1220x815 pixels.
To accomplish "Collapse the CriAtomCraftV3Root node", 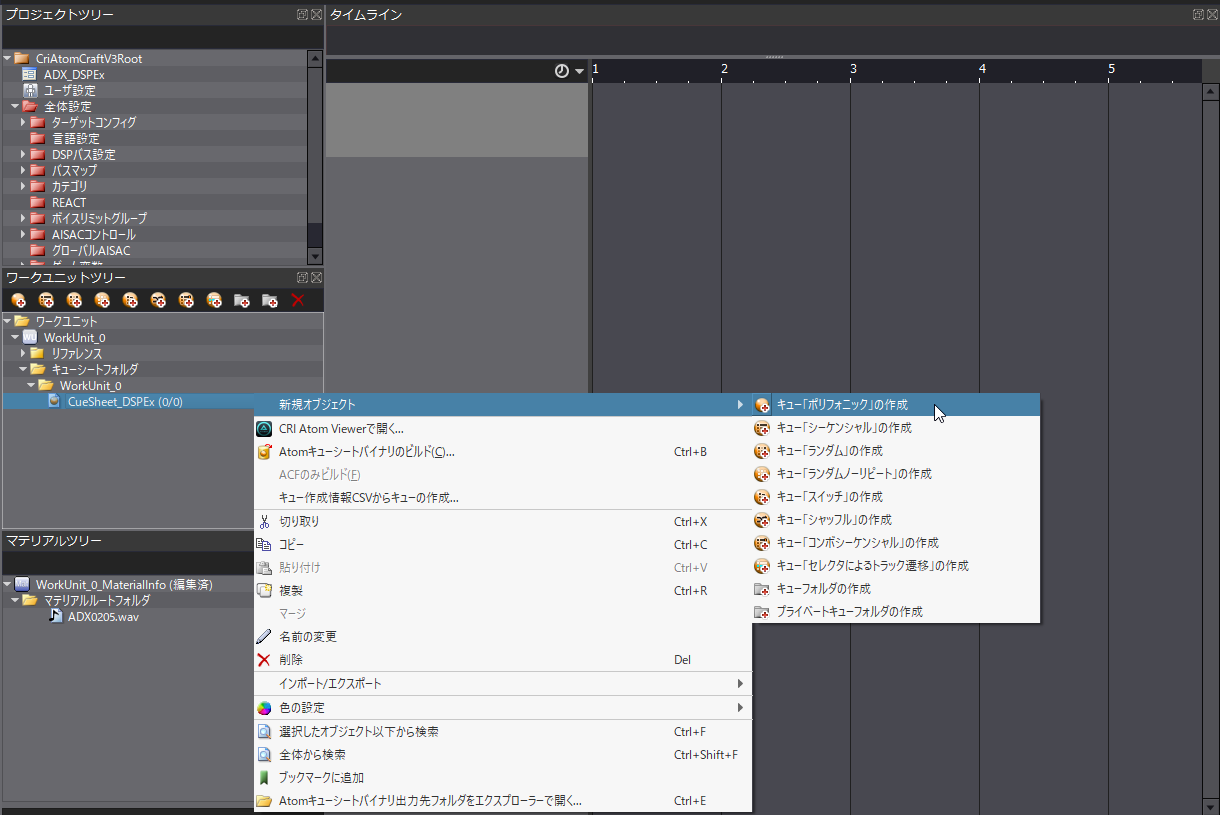I will 7,59.
